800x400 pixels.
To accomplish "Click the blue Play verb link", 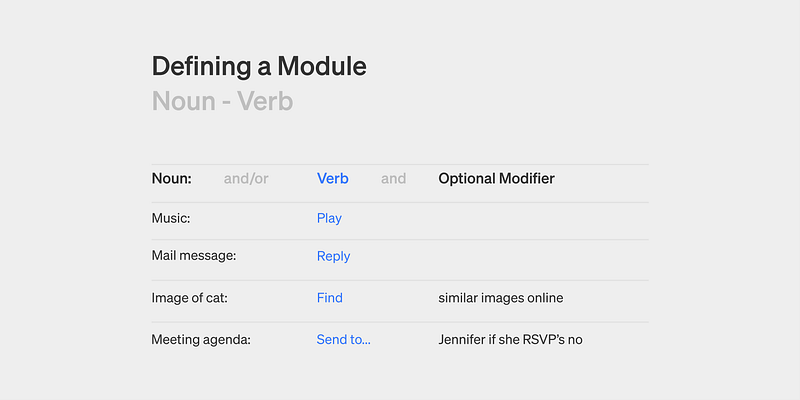I will point(329,218).
